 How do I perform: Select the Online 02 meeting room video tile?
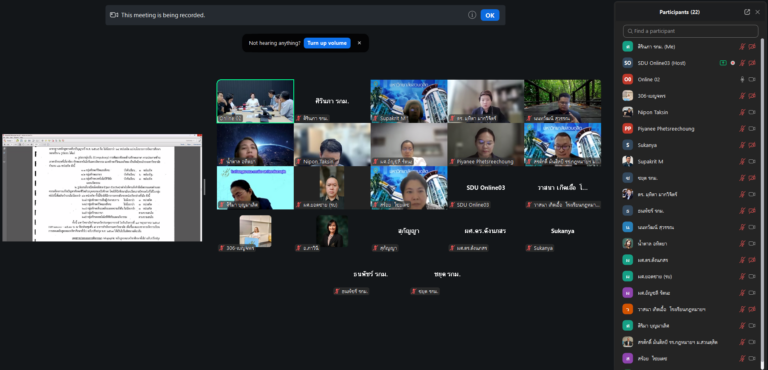(x=255, y=101)
